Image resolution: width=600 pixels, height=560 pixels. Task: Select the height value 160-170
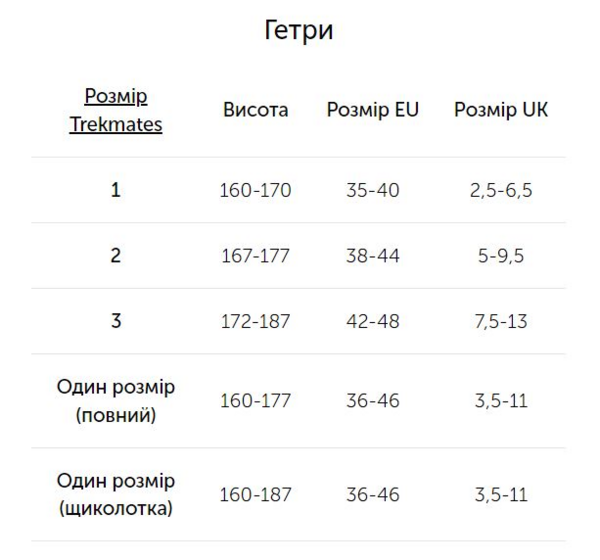click(x=256, y=190)
